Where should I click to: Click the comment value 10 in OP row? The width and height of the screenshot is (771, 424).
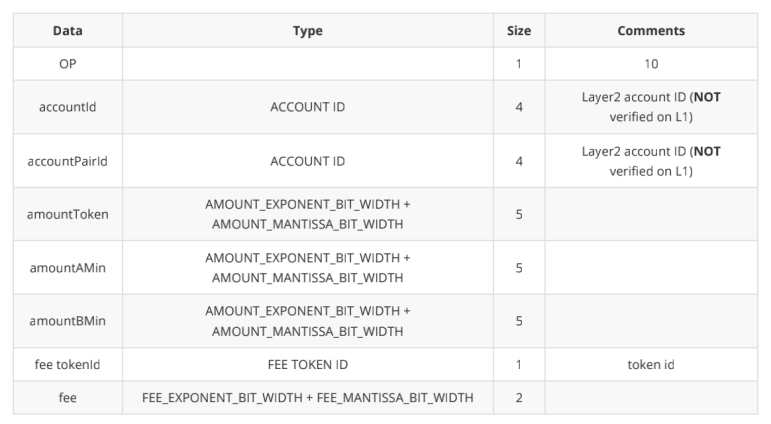(651, 64)
